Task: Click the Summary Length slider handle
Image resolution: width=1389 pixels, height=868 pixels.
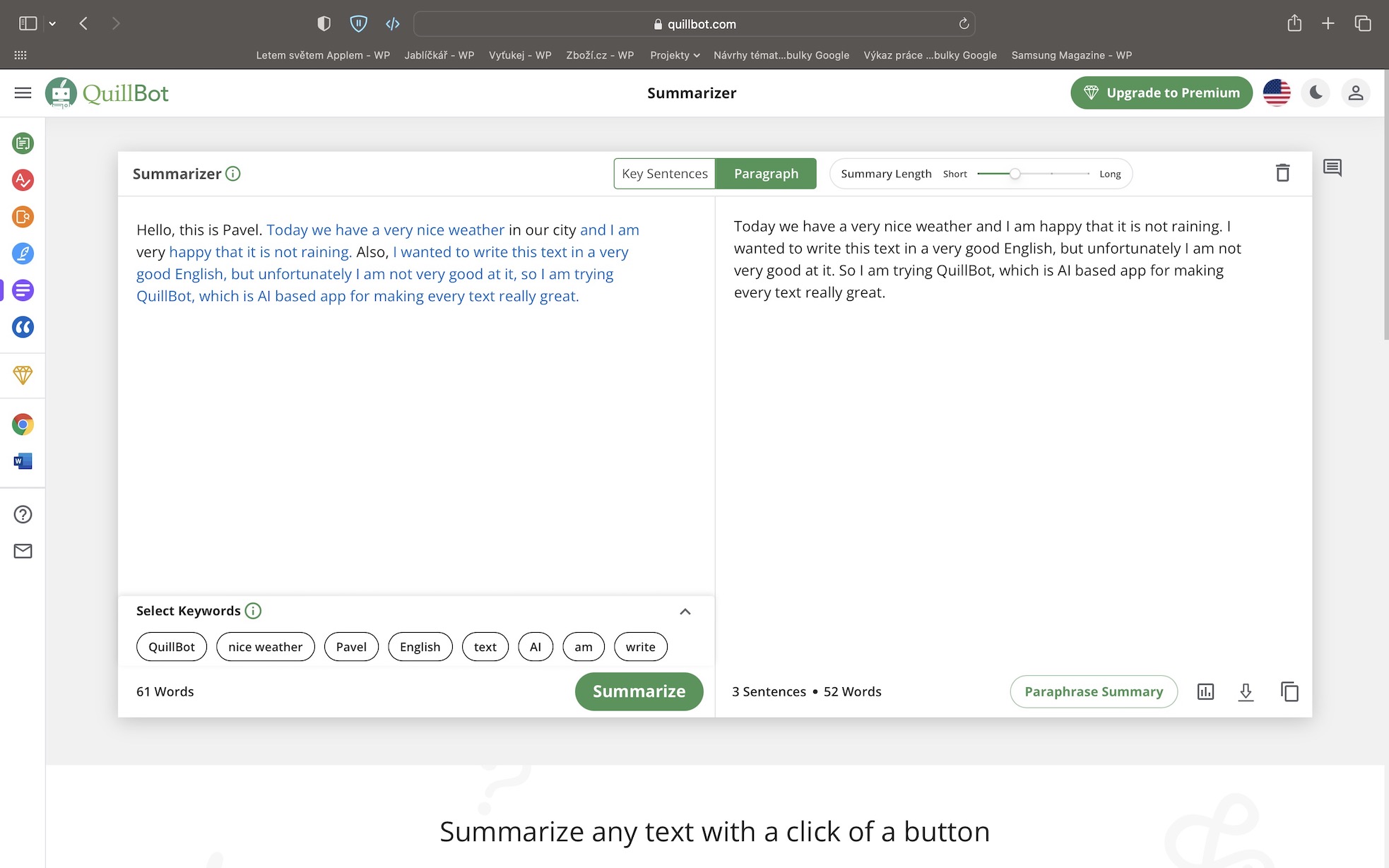Action: (x=1015, y=174)
